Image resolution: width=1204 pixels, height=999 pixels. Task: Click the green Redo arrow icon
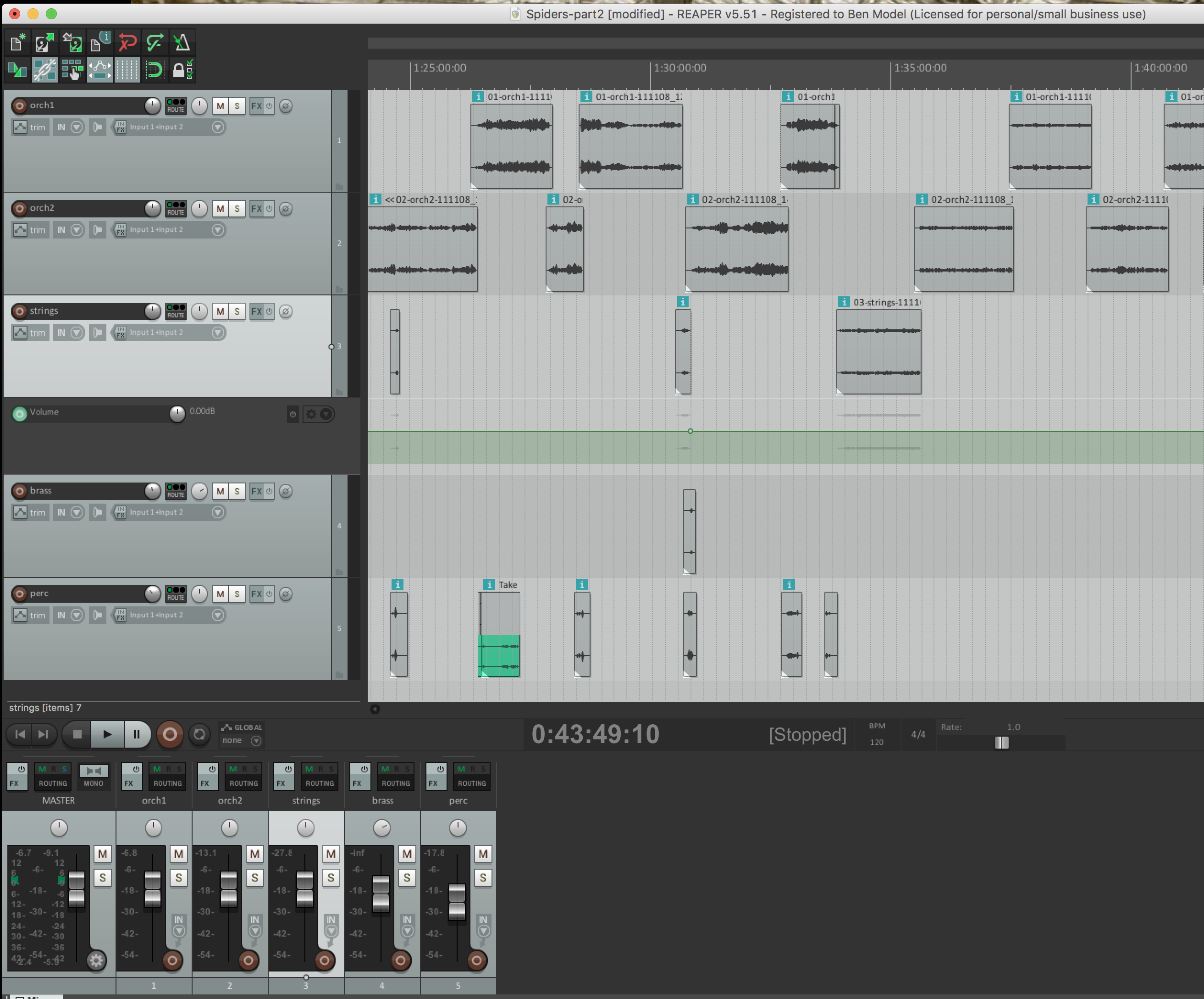[x=155, y=43]
